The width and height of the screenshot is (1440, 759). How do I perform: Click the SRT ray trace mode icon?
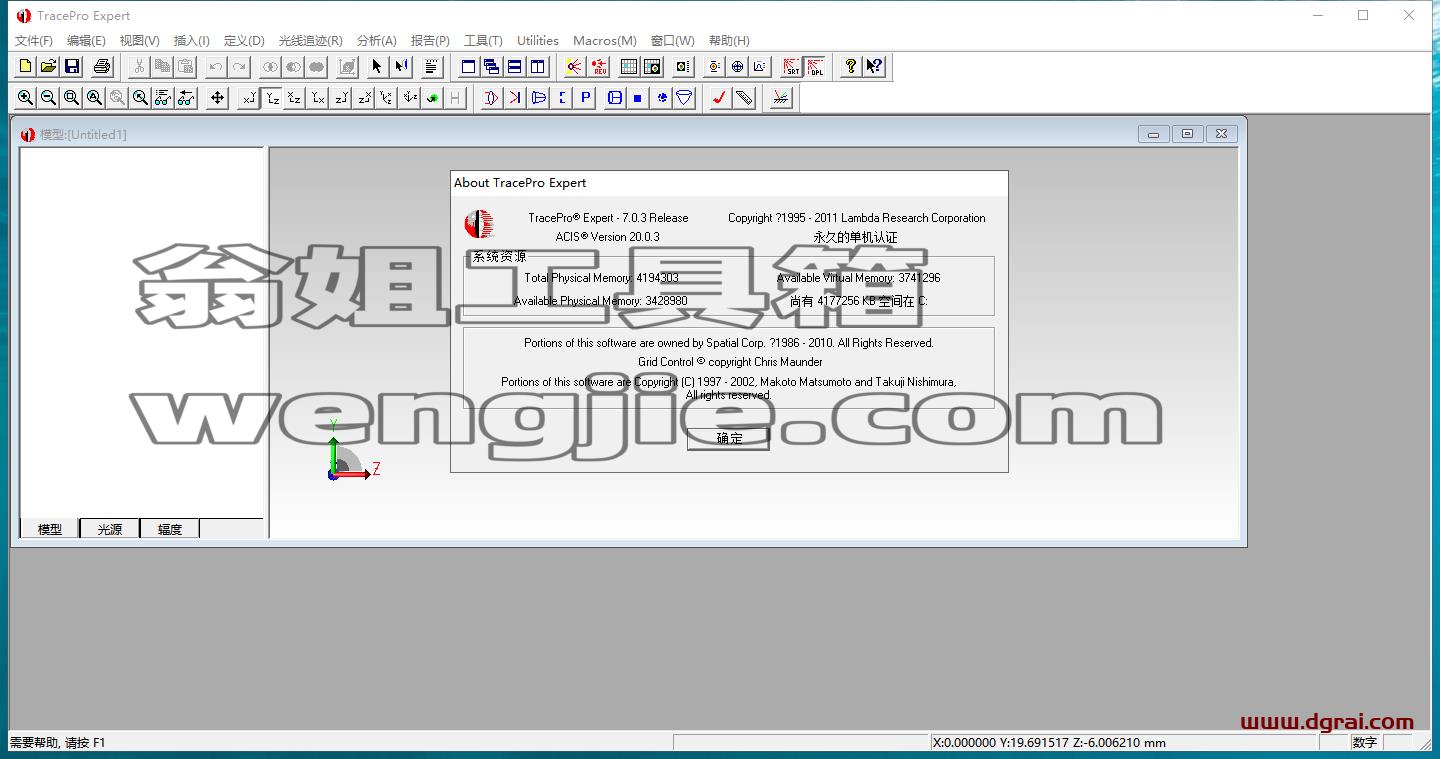(x=792, y=67)
